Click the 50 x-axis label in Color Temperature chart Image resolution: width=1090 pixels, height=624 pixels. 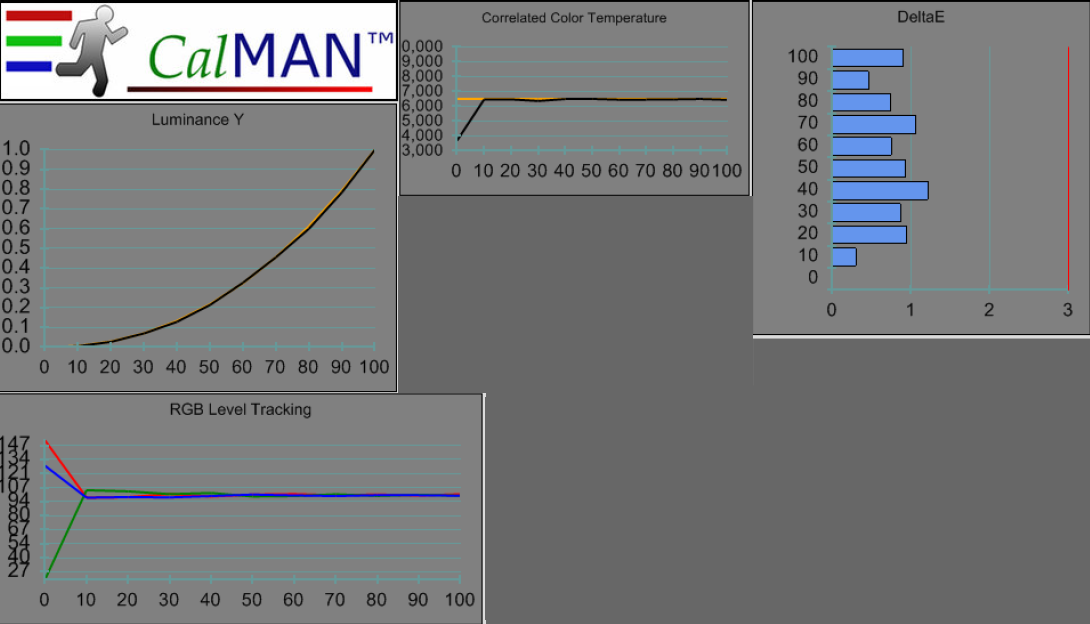tap(591, 171)
